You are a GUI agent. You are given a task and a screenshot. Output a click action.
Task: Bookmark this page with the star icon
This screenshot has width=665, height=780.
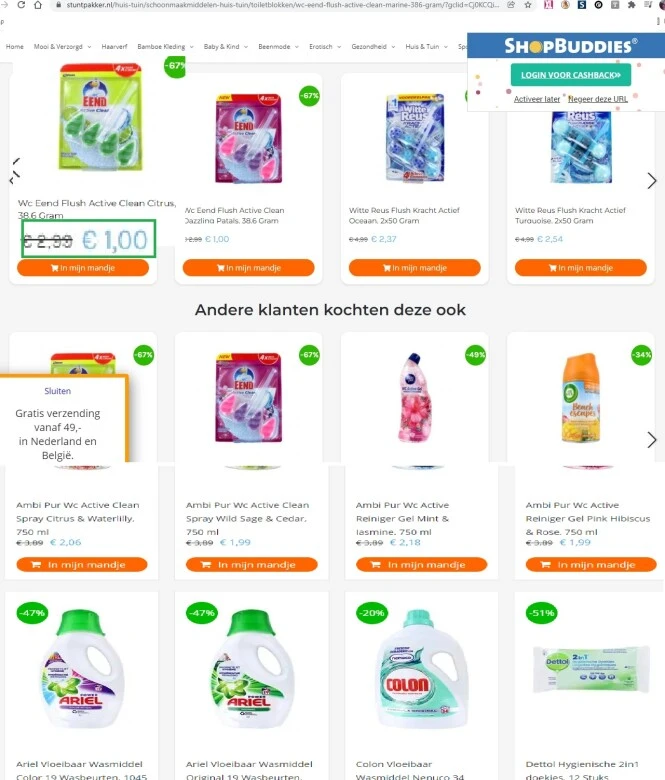point(528,4)
